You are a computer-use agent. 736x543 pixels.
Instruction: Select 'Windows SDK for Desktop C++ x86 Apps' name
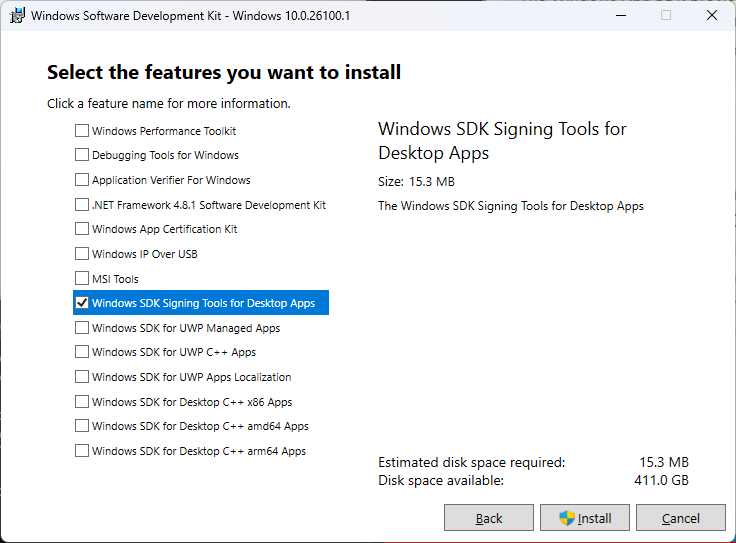click(192, 402)
